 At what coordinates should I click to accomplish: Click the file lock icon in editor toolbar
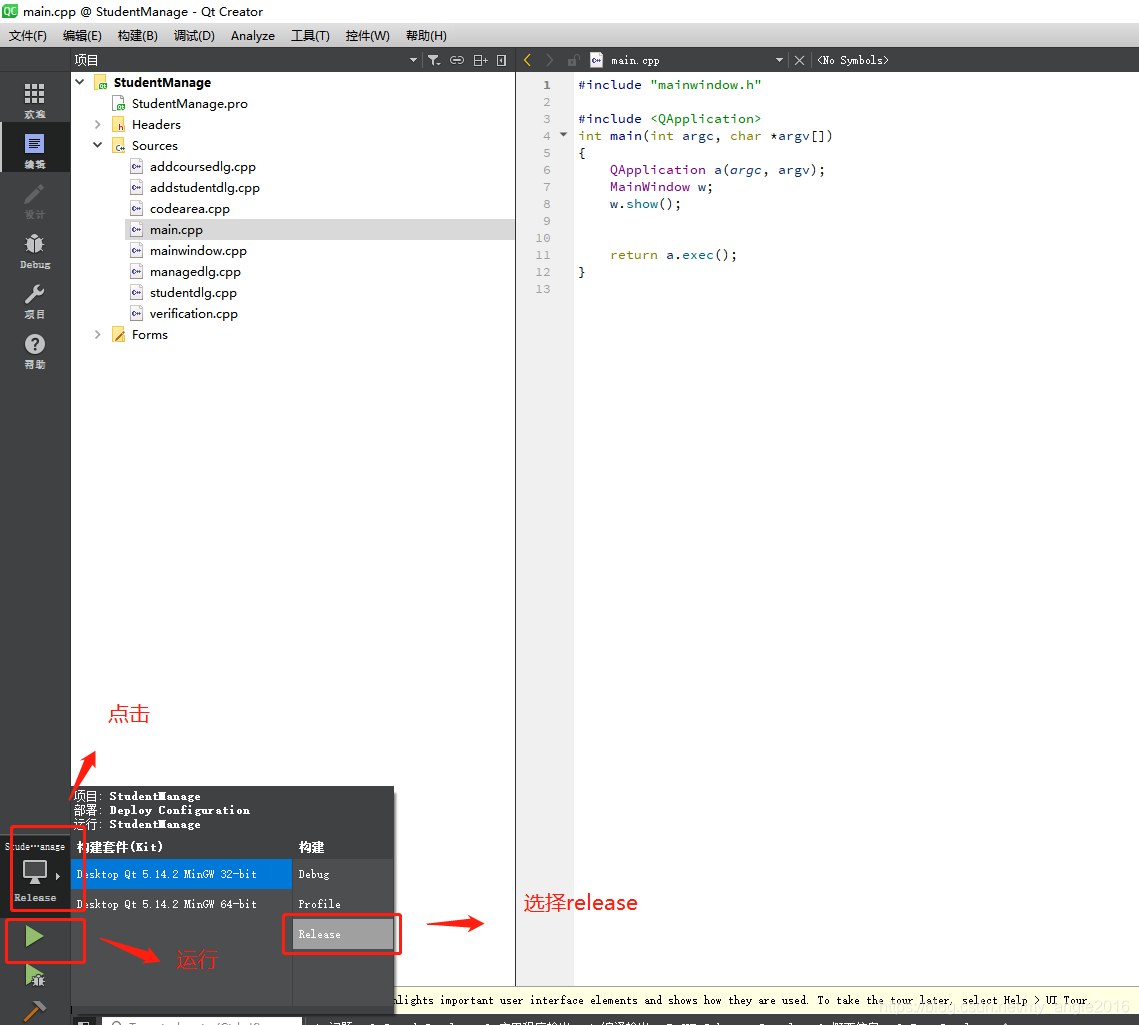[573, 60]
